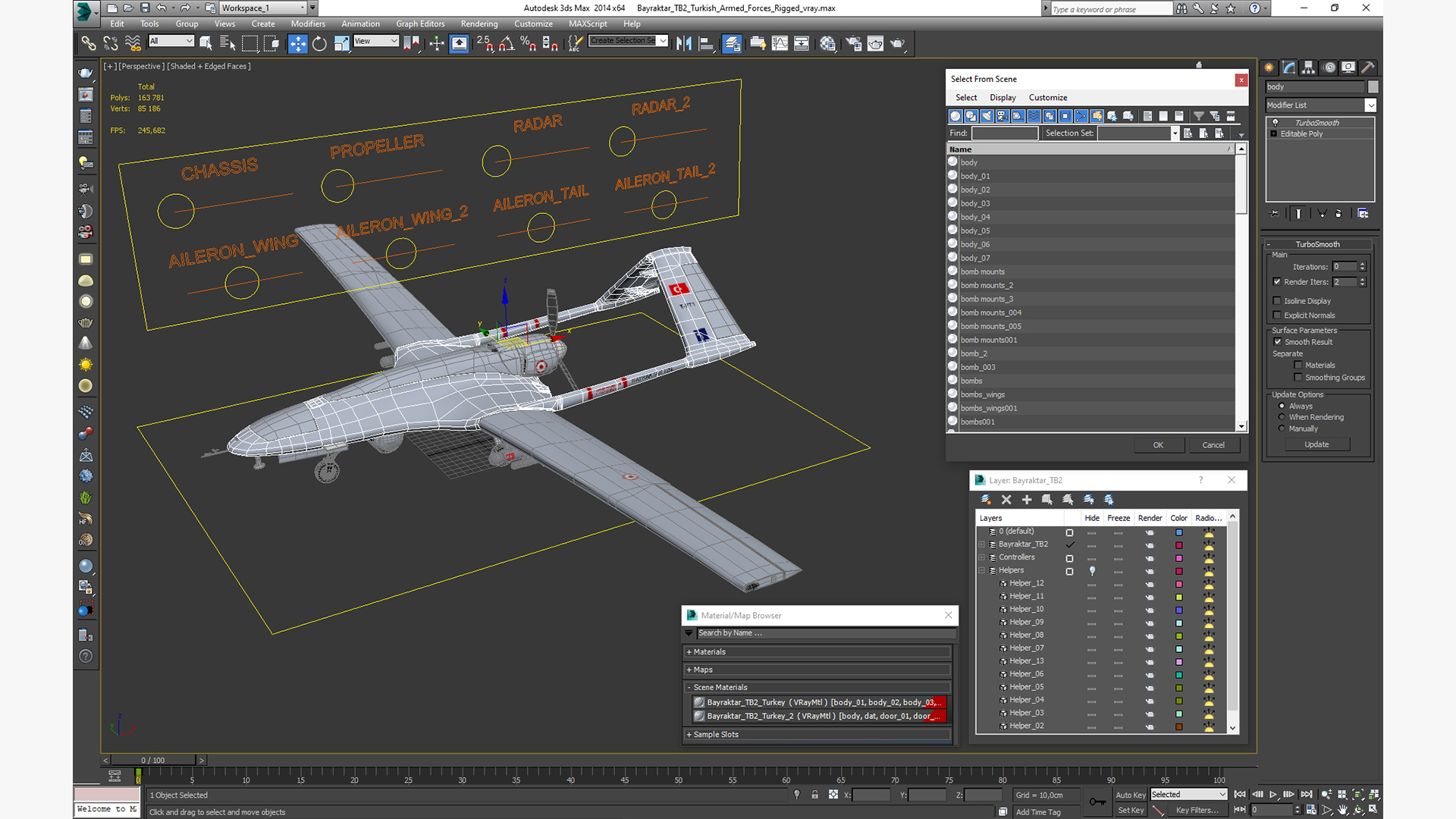Create new layer in Layer dialog
1456x819 pixels.
pos(986,500)
